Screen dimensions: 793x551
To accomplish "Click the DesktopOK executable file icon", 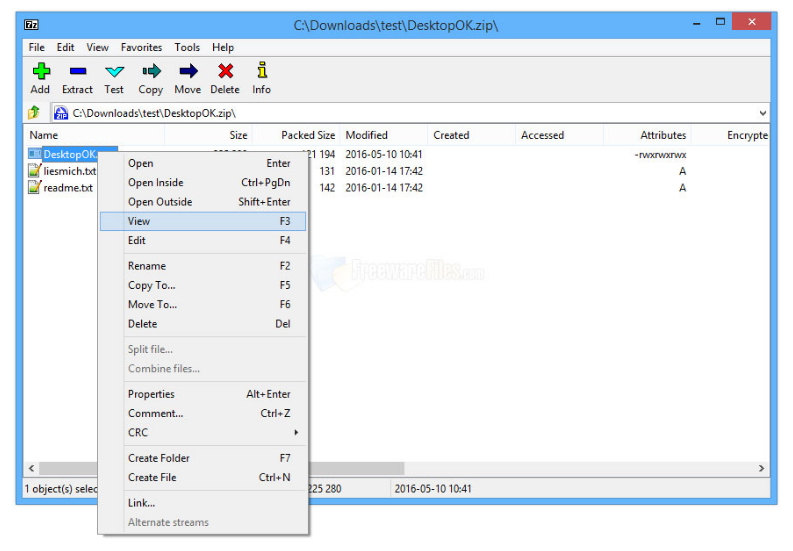I will coord(34,154).
